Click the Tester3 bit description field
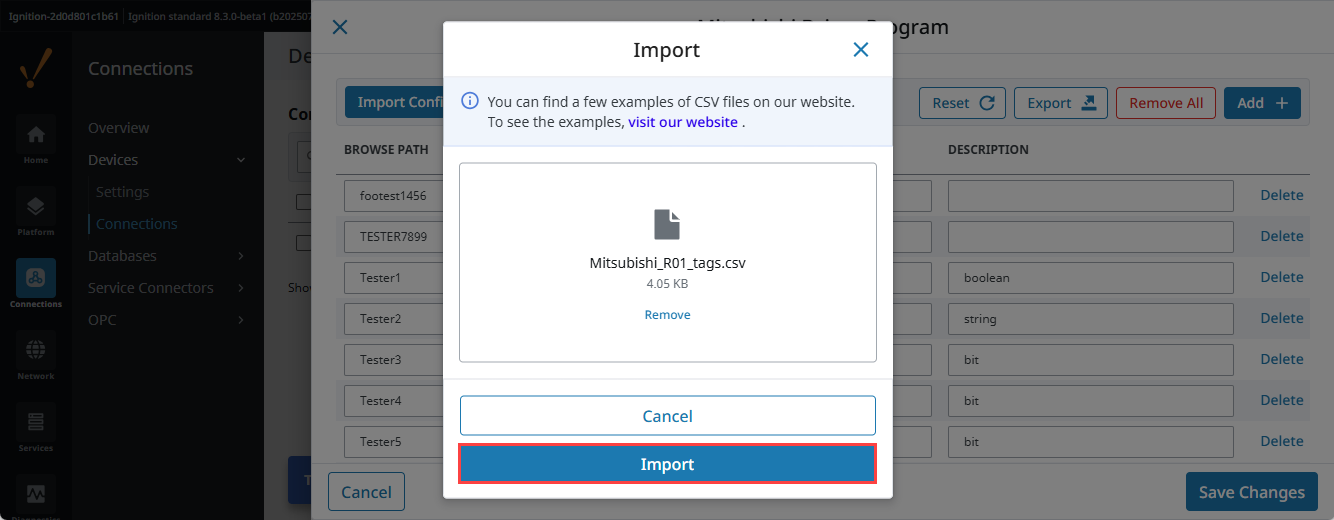 tap(1090, 360)
